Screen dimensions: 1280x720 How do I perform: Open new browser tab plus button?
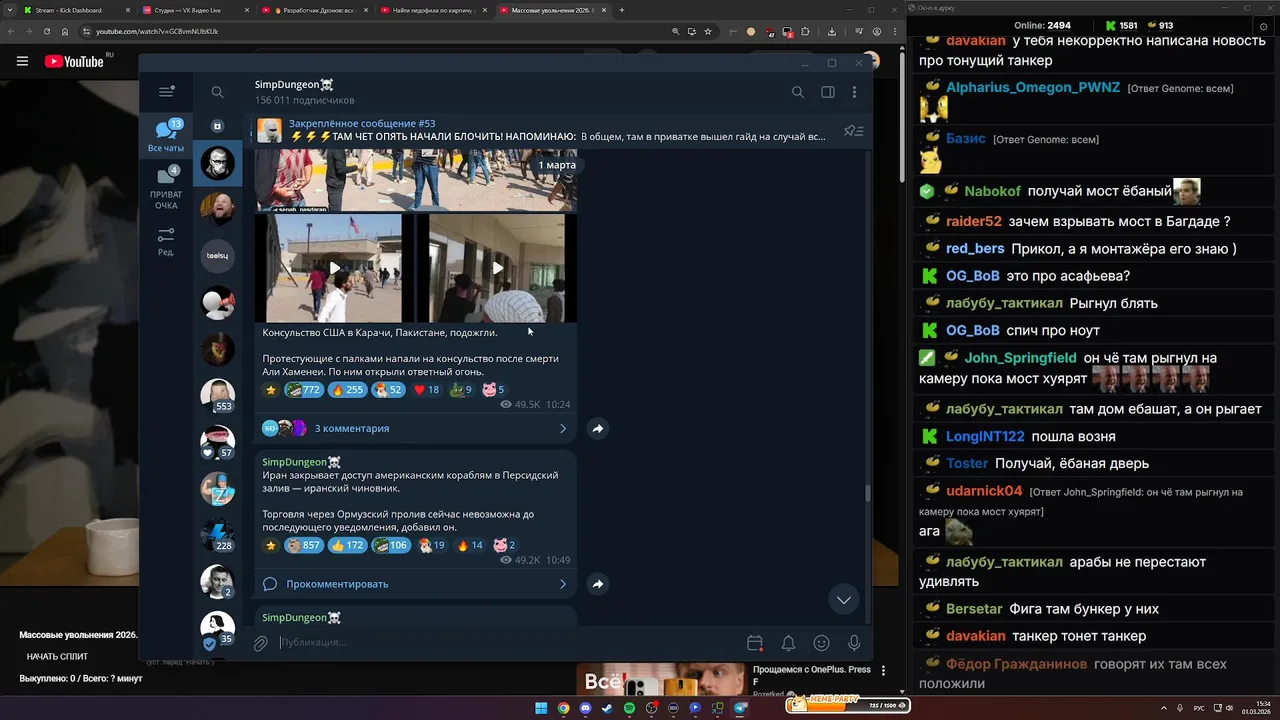(622, 10)
